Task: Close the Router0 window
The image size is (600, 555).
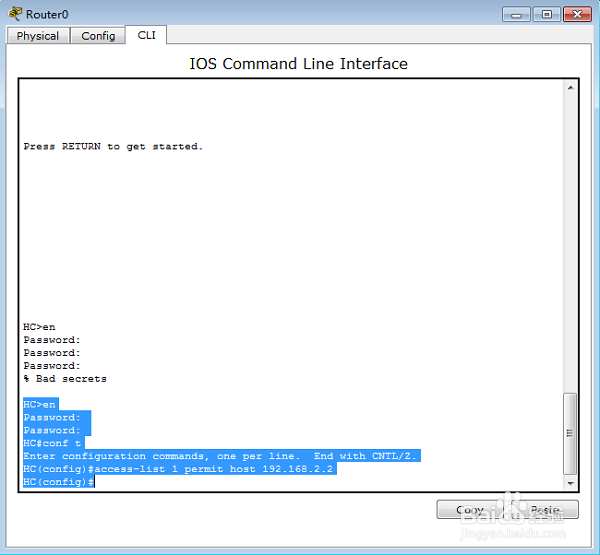Action: (x=577, y=15)
